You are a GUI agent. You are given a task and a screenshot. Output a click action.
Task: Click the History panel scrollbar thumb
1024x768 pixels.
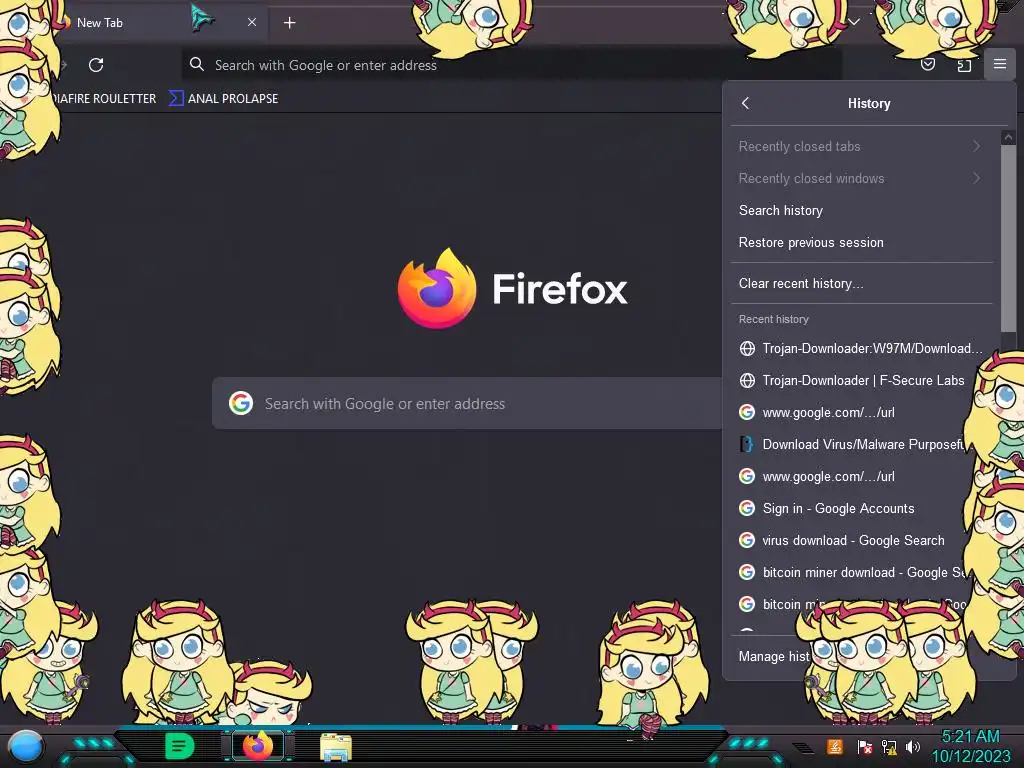click(x=1008, y=238)
